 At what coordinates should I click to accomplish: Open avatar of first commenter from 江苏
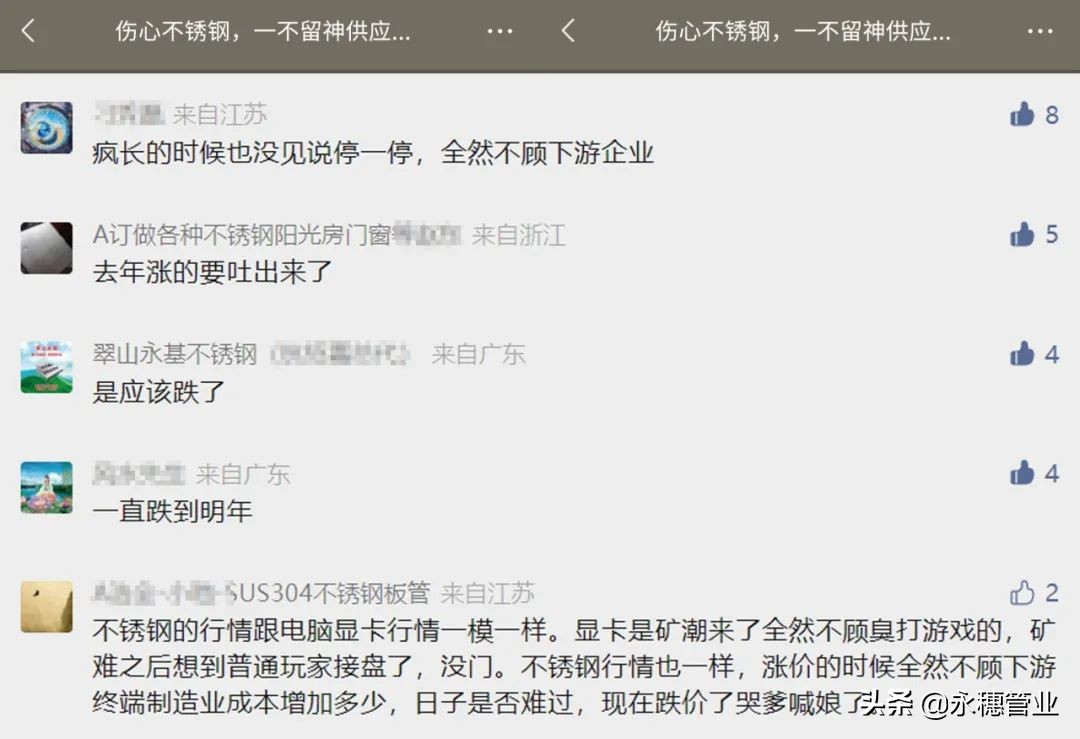tap(46, 127)
